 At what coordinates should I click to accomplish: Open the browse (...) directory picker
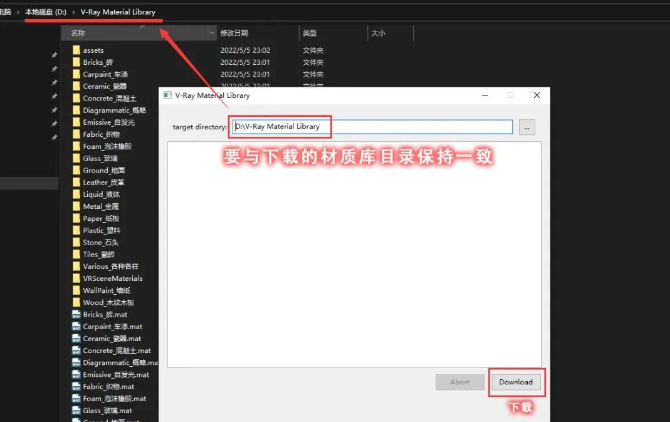click(527, 127)
